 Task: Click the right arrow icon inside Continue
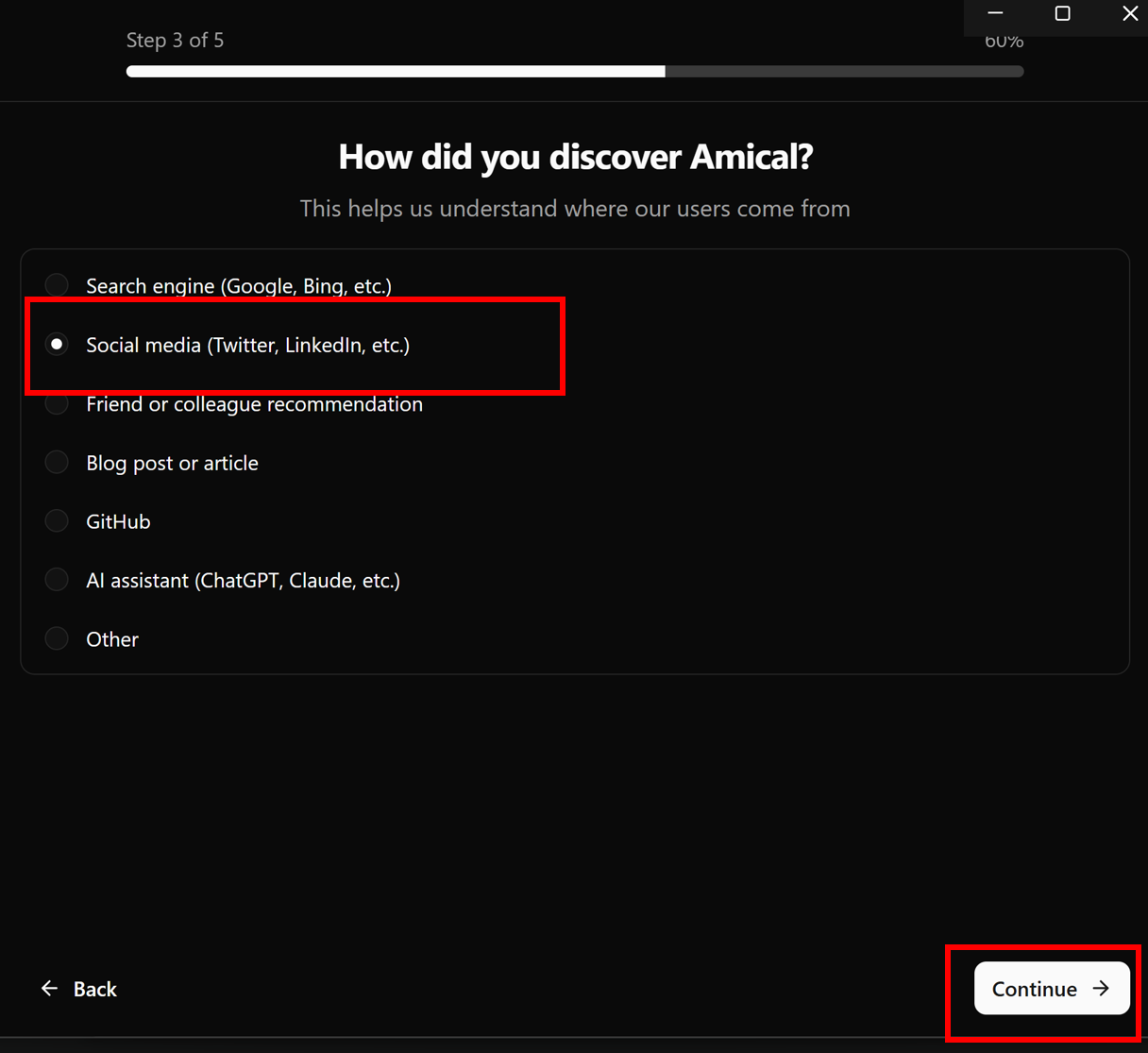(1101, 988)
